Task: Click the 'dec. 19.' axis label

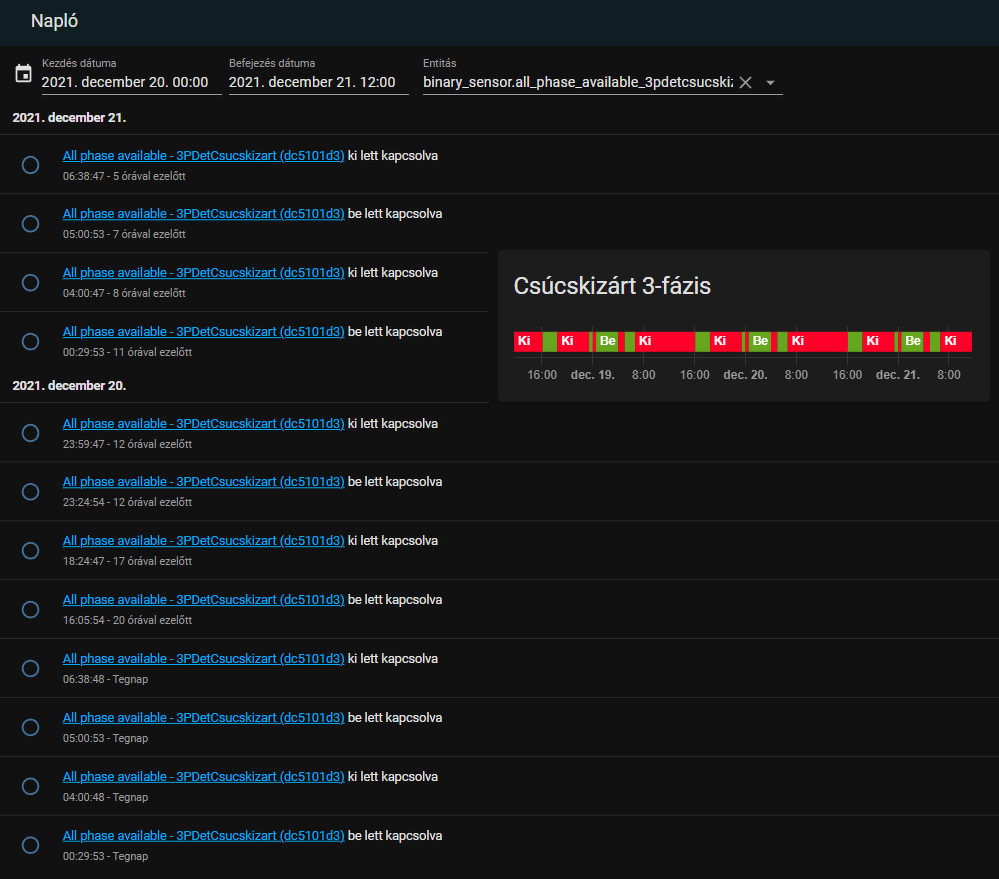Action: point(593,375)
